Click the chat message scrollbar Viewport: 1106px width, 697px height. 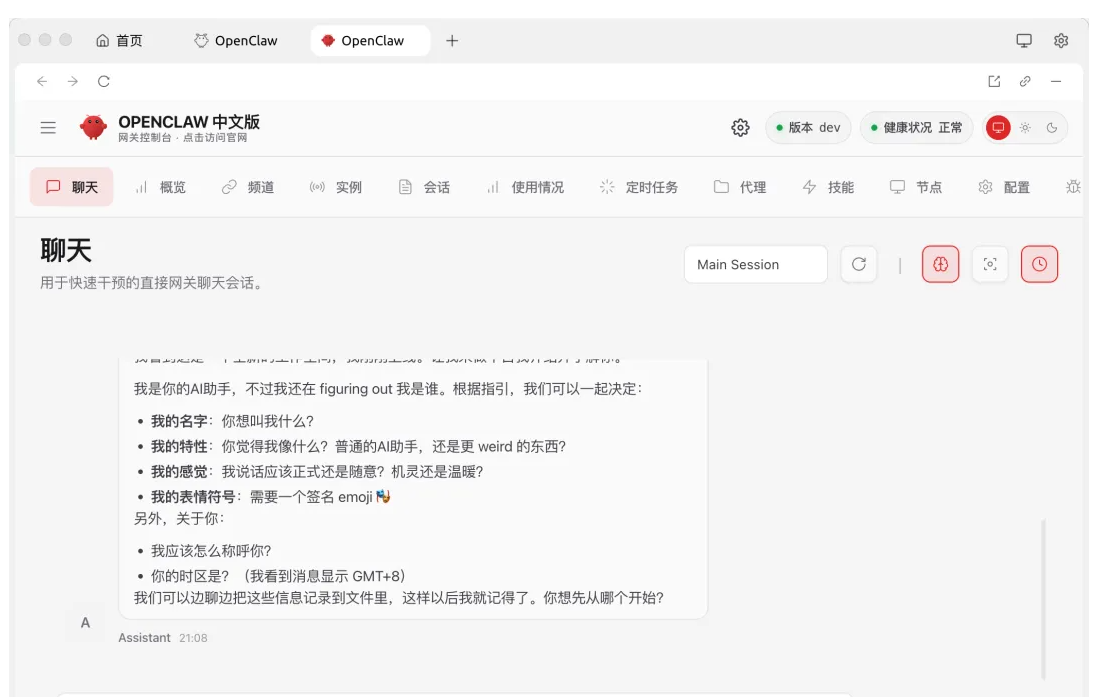point(1043,598)
